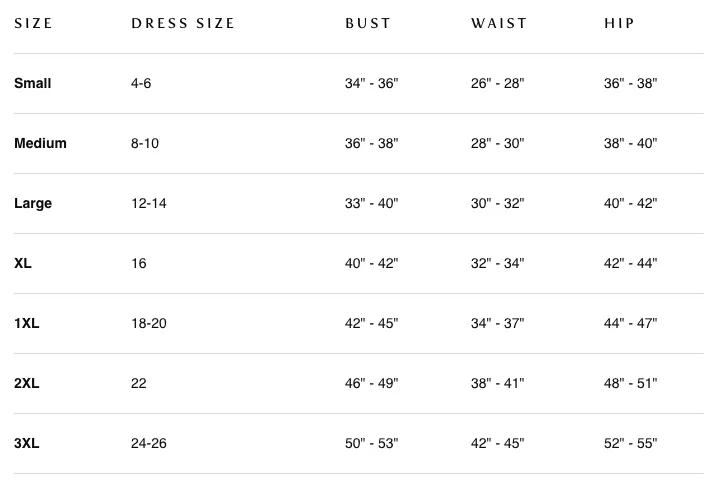Select the Medium size row label

click(40, 143)
